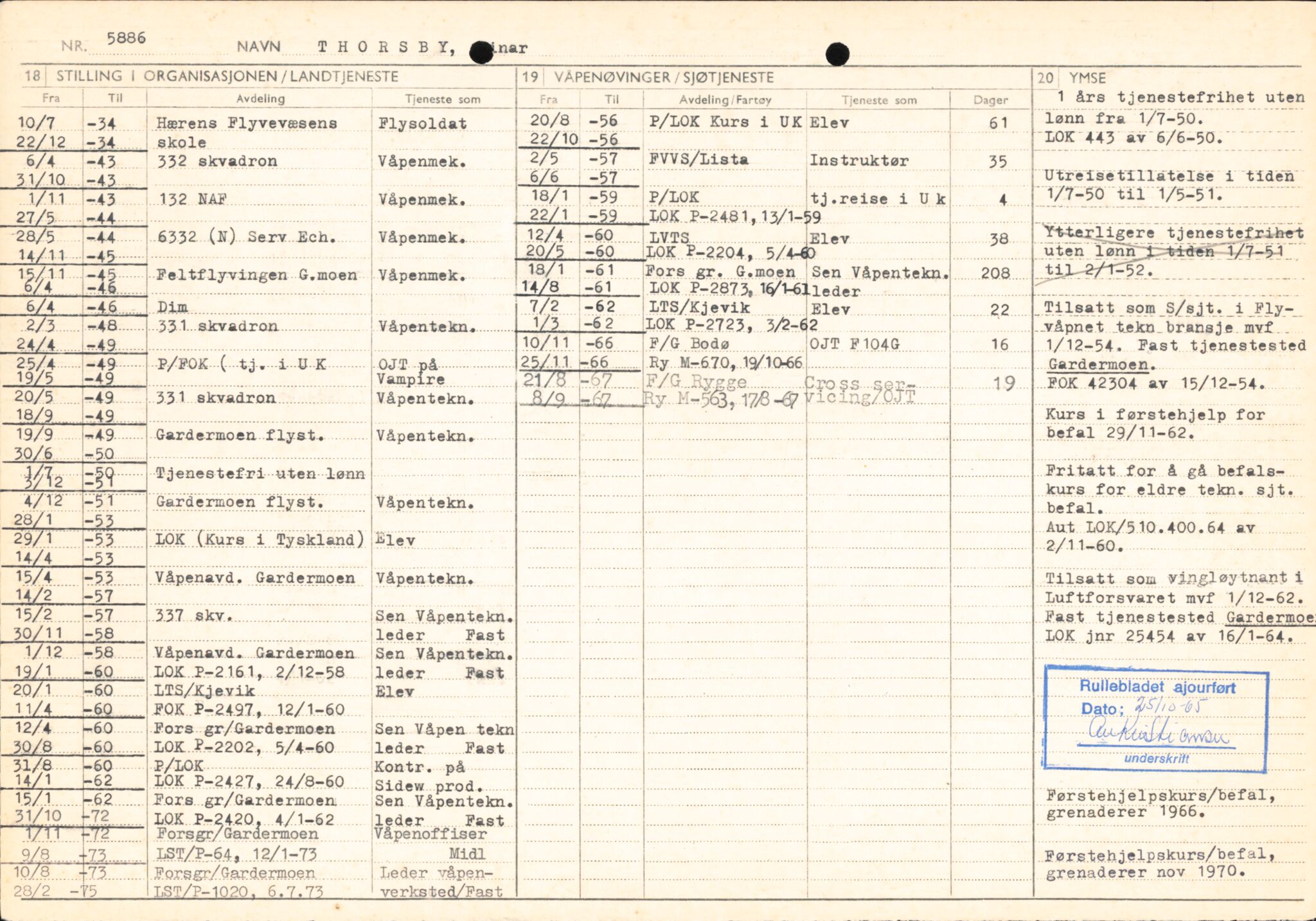
Task: Click the 'Instruktør' role entry
Action: click(x=859, y=161)
